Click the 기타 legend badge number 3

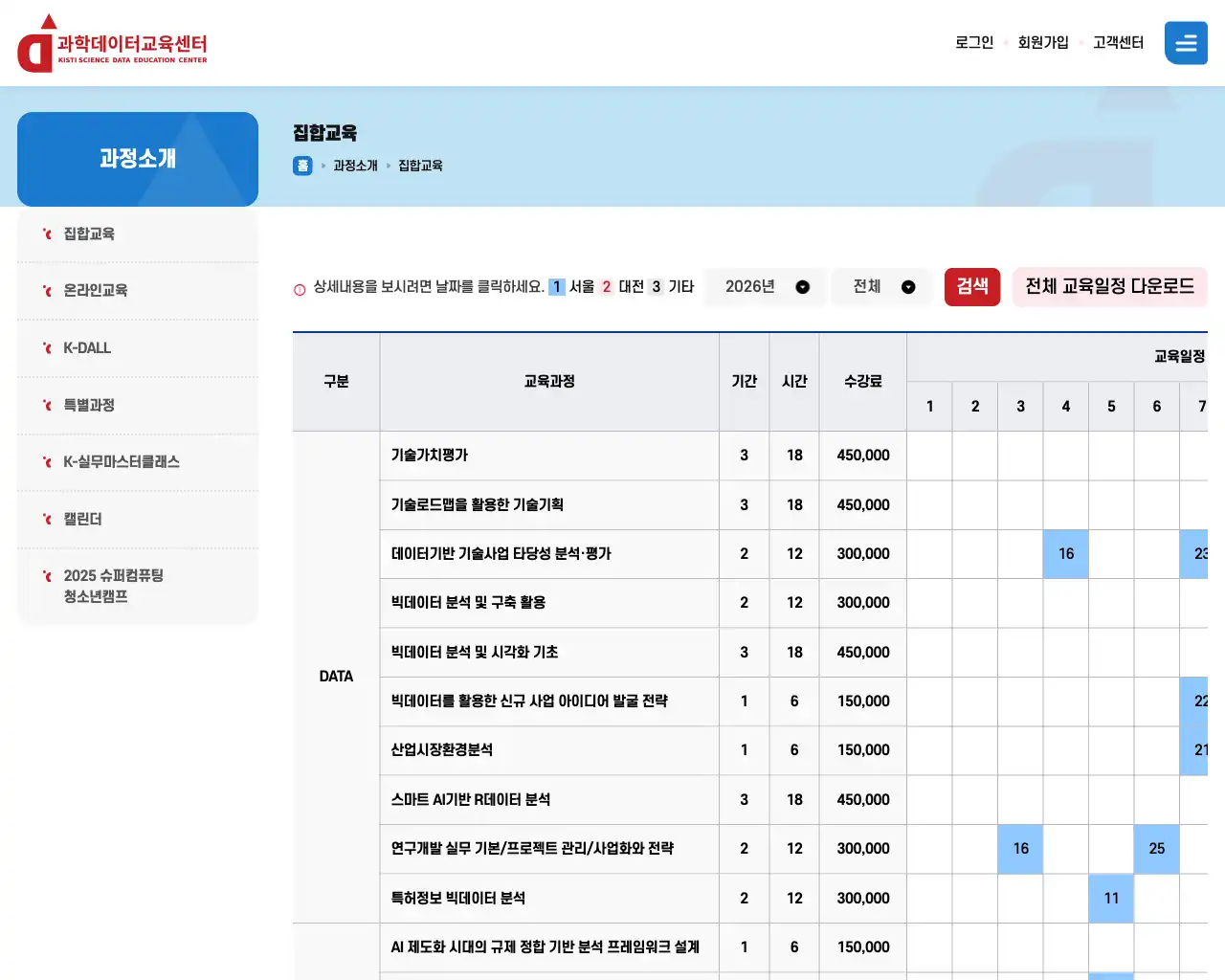656,287
